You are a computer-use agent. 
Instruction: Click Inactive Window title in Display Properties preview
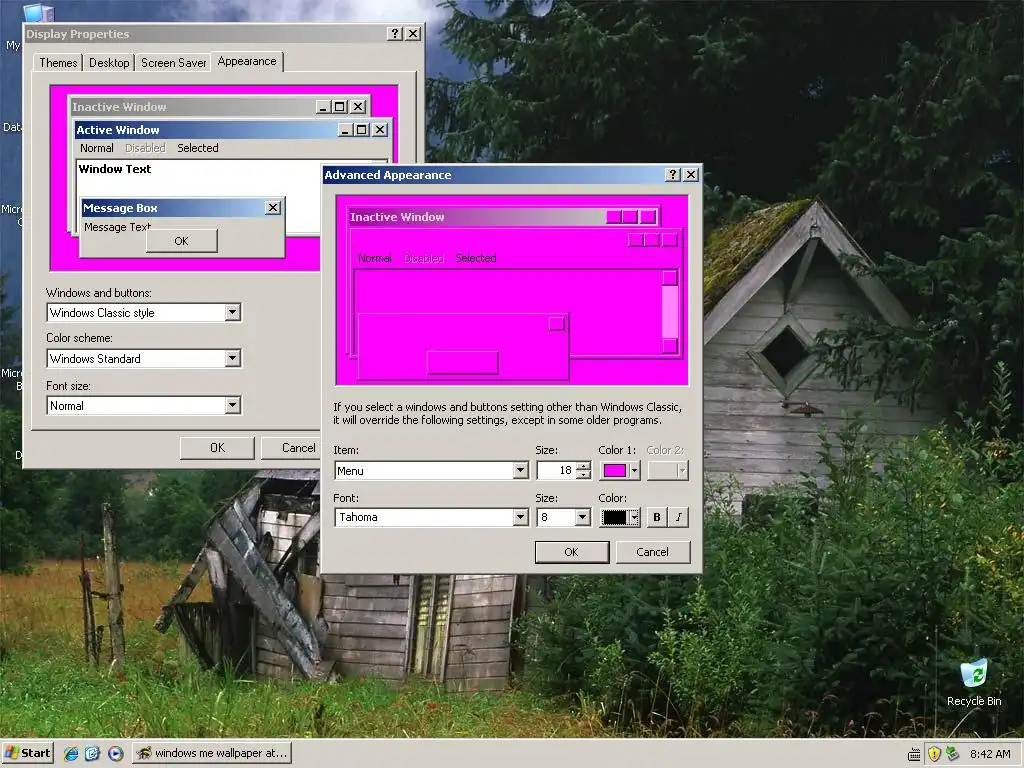click(120, 106)
